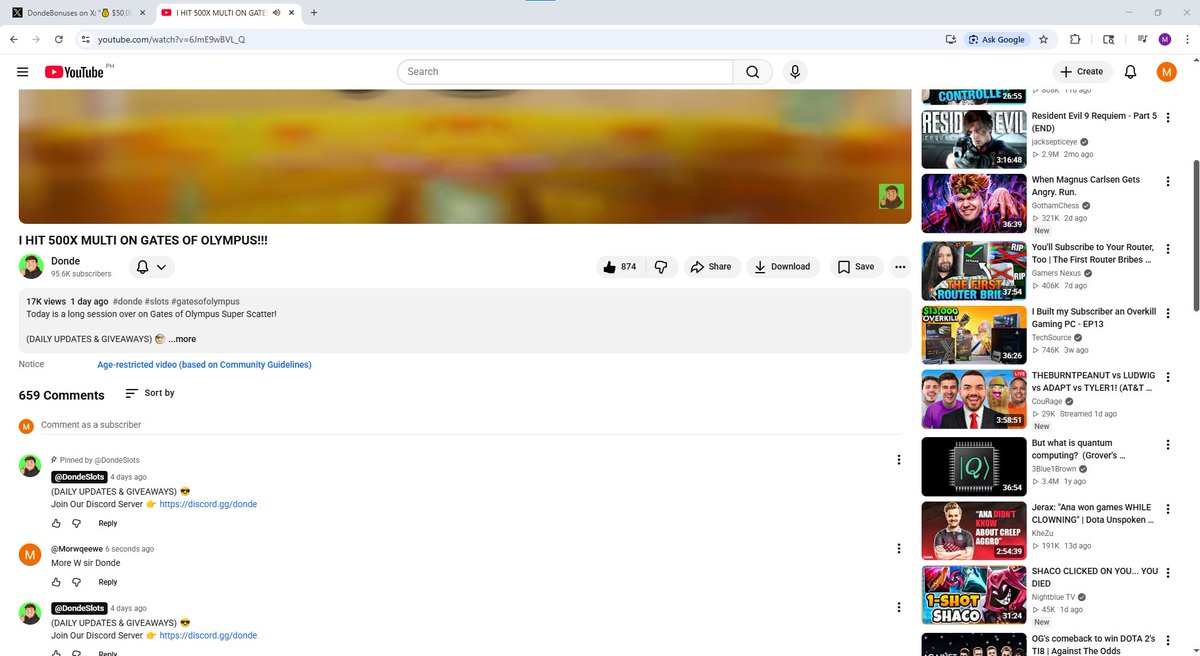Open options for SHACO video
This screenshot has width=1200, height=656.
(x=1166, y=573)
